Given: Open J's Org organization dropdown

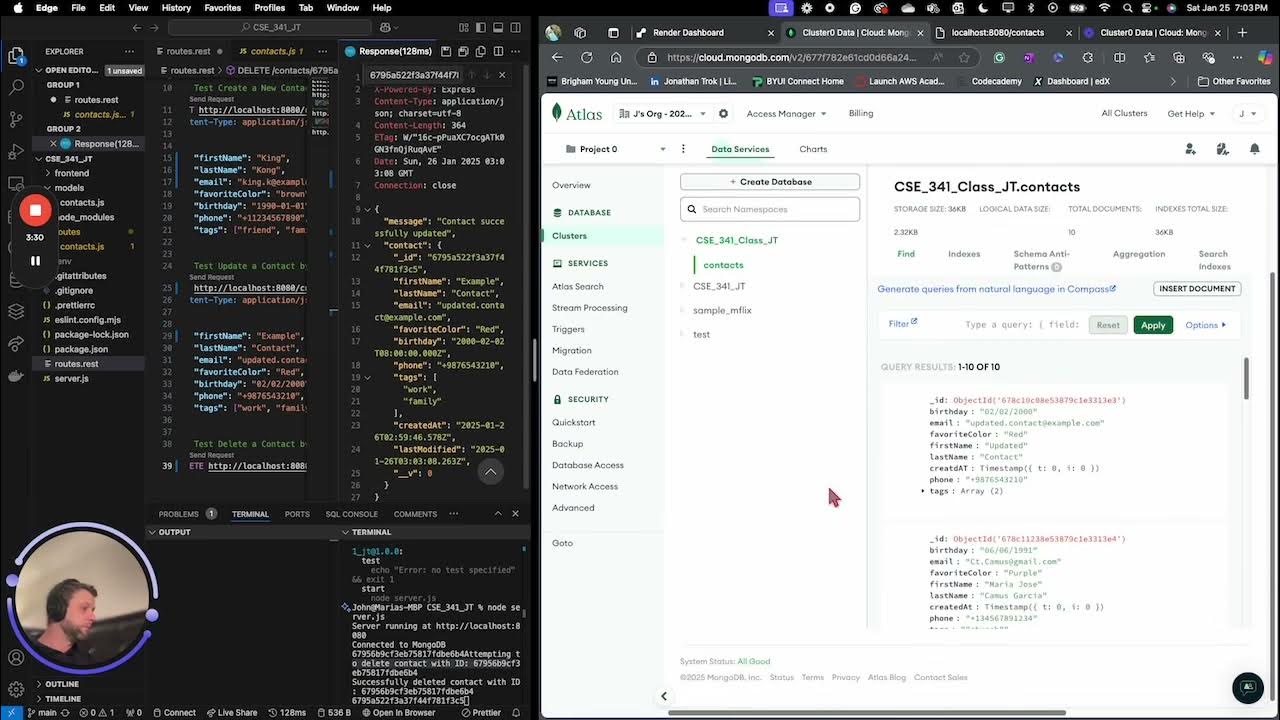Looking at the screenshot, I should click(661, 113).
